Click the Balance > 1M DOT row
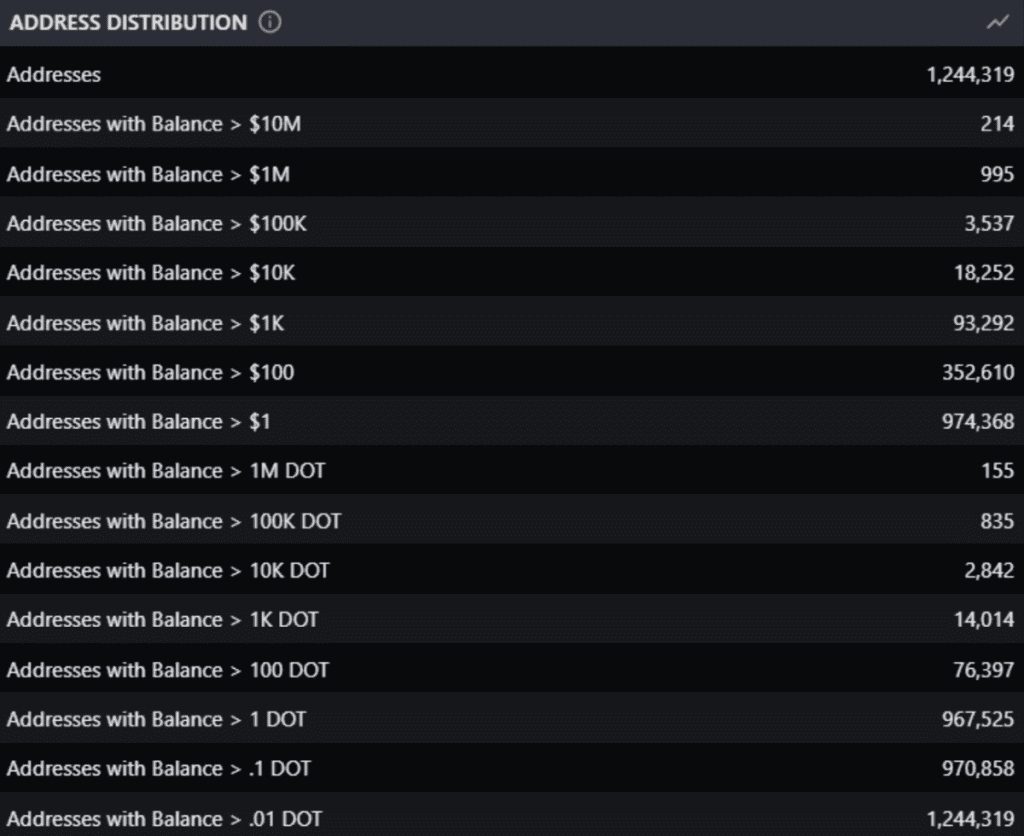Viewport: 1024px width, 836px height. [x=512, y=471]
